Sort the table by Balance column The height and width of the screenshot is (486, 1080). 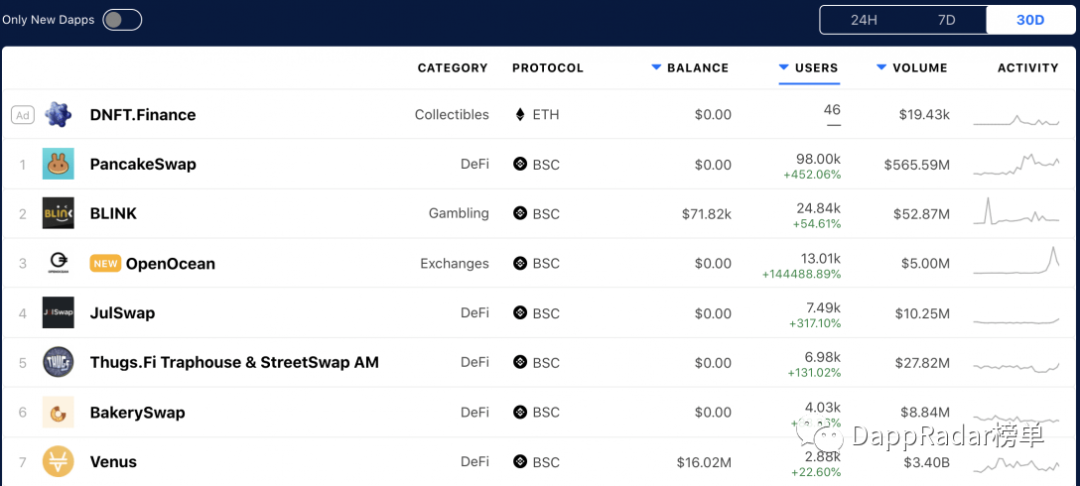tap(690, 67)
